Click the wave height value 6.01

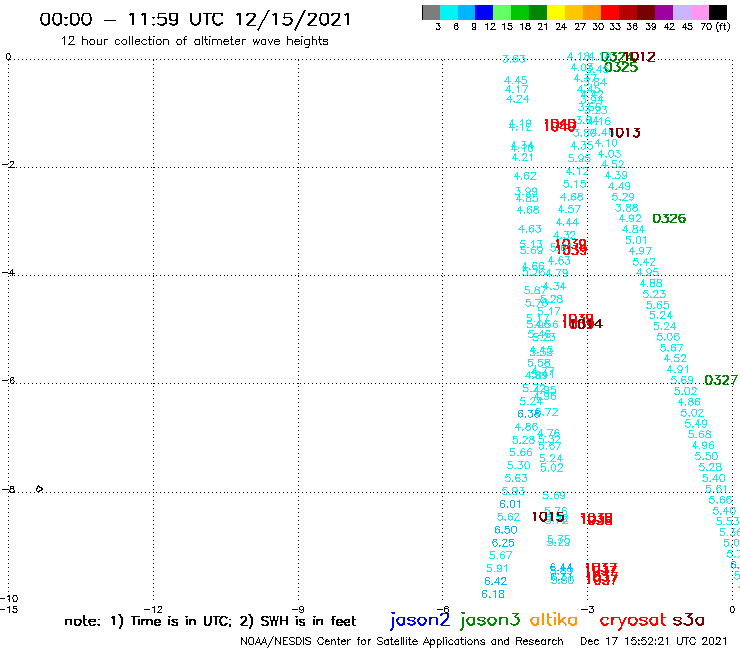(510, 504)
